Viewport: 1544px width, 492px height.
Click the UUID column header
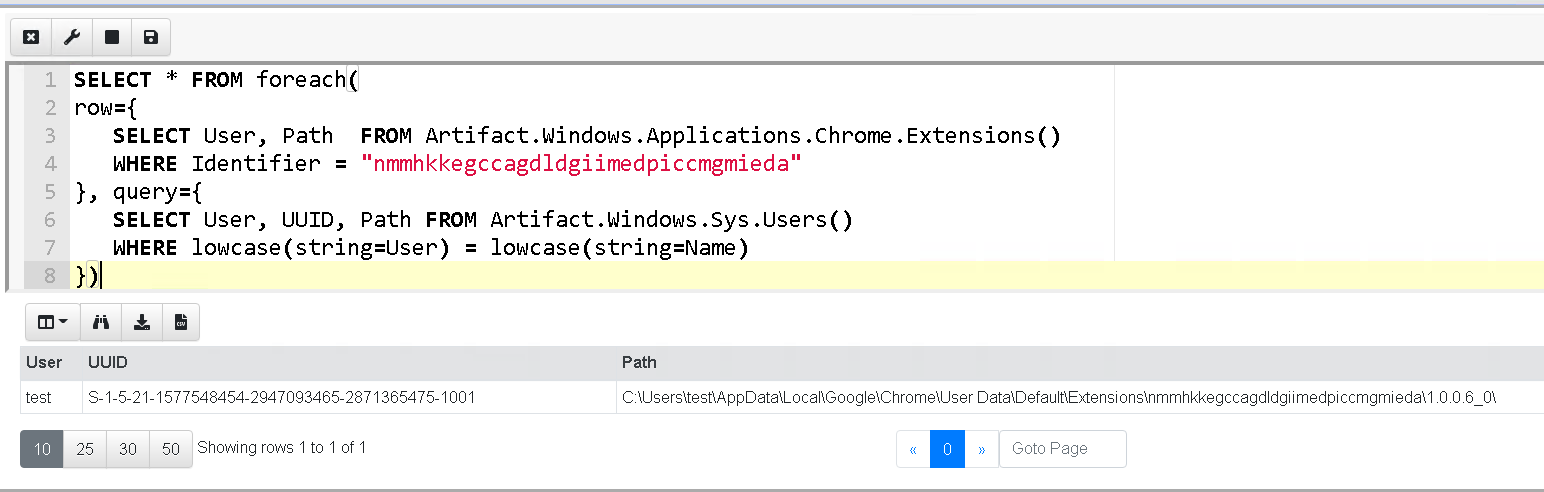click(108, 362)
